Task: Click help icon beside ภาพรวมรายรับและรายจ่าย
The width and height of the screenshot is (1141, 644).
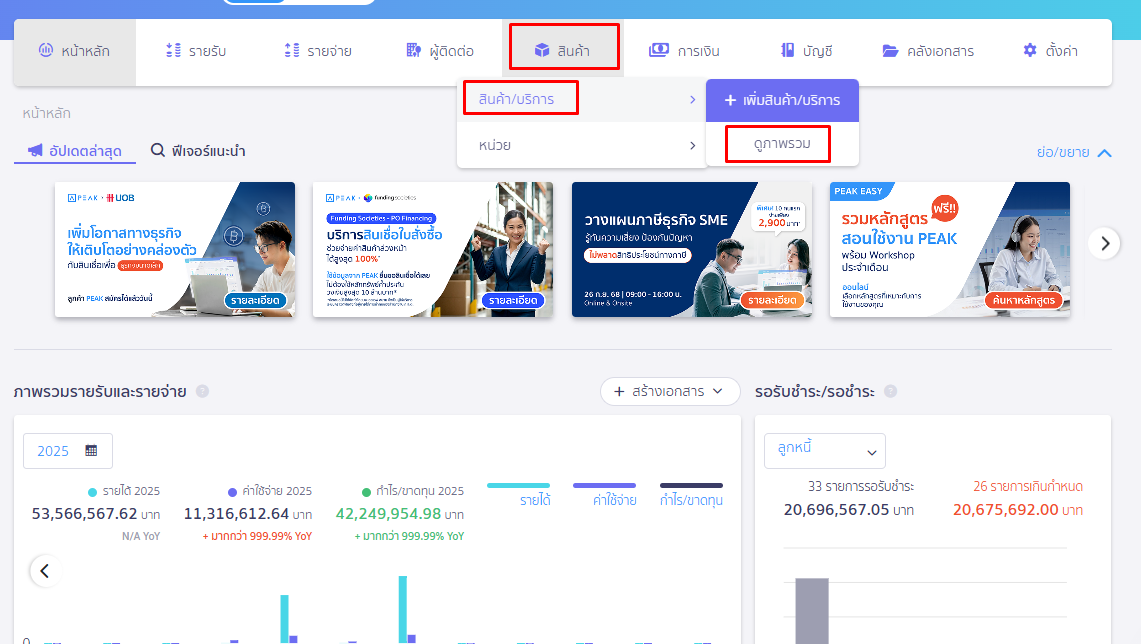Action: 202,391
